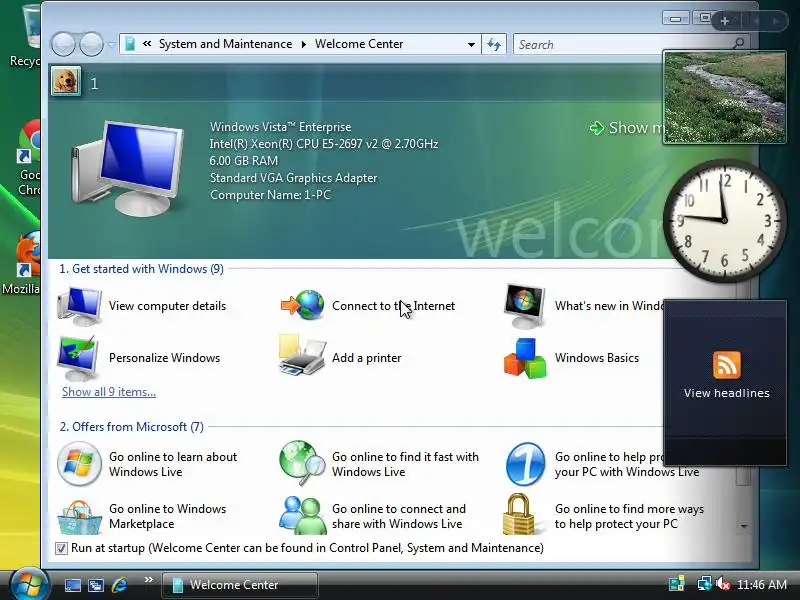This screenshot has width=800, height=600.
Task: Click the Get started with Windows heading
Action: (x=141, y=269)
